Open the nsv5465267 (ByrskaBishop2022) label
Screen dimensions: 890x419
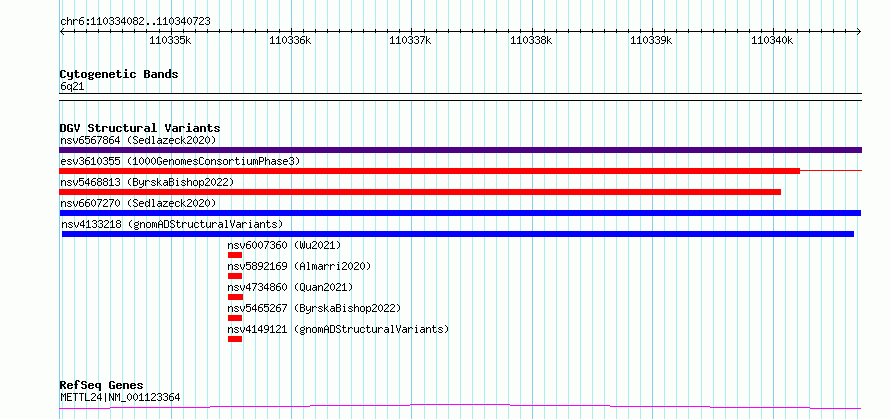(x=314, y=308)
